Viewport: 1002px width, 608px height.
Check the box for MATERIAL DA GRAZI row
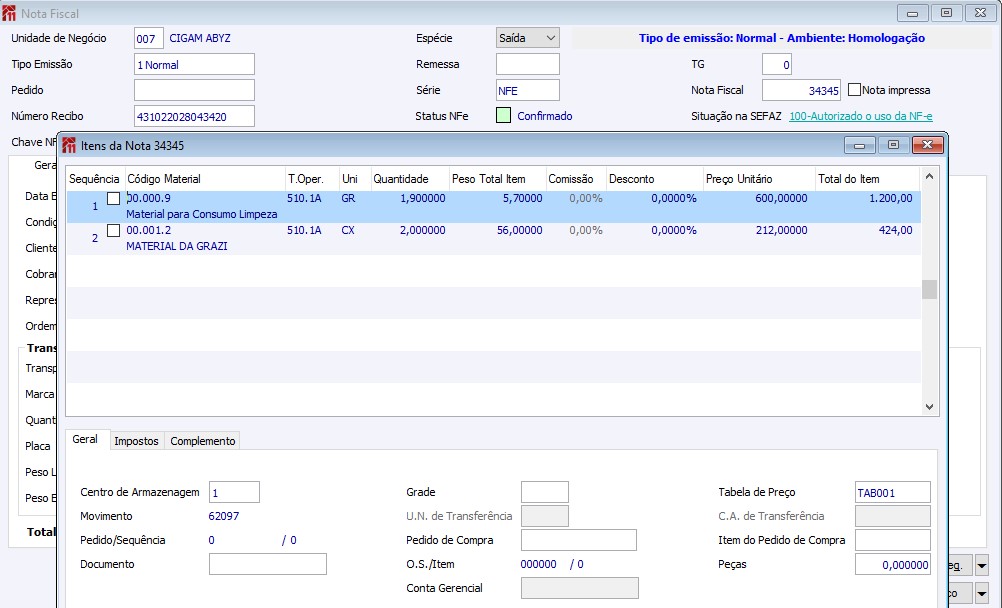pyautogui.click(x=114, y=231)
